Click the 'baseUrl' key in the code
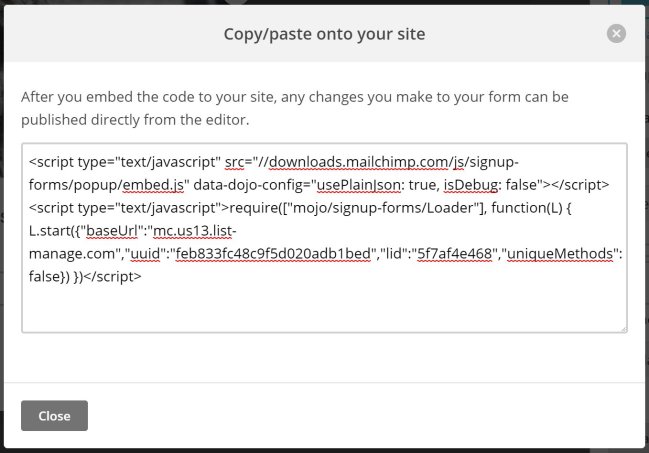This screenshot has height=453, width=649. (x=111, y=231)
